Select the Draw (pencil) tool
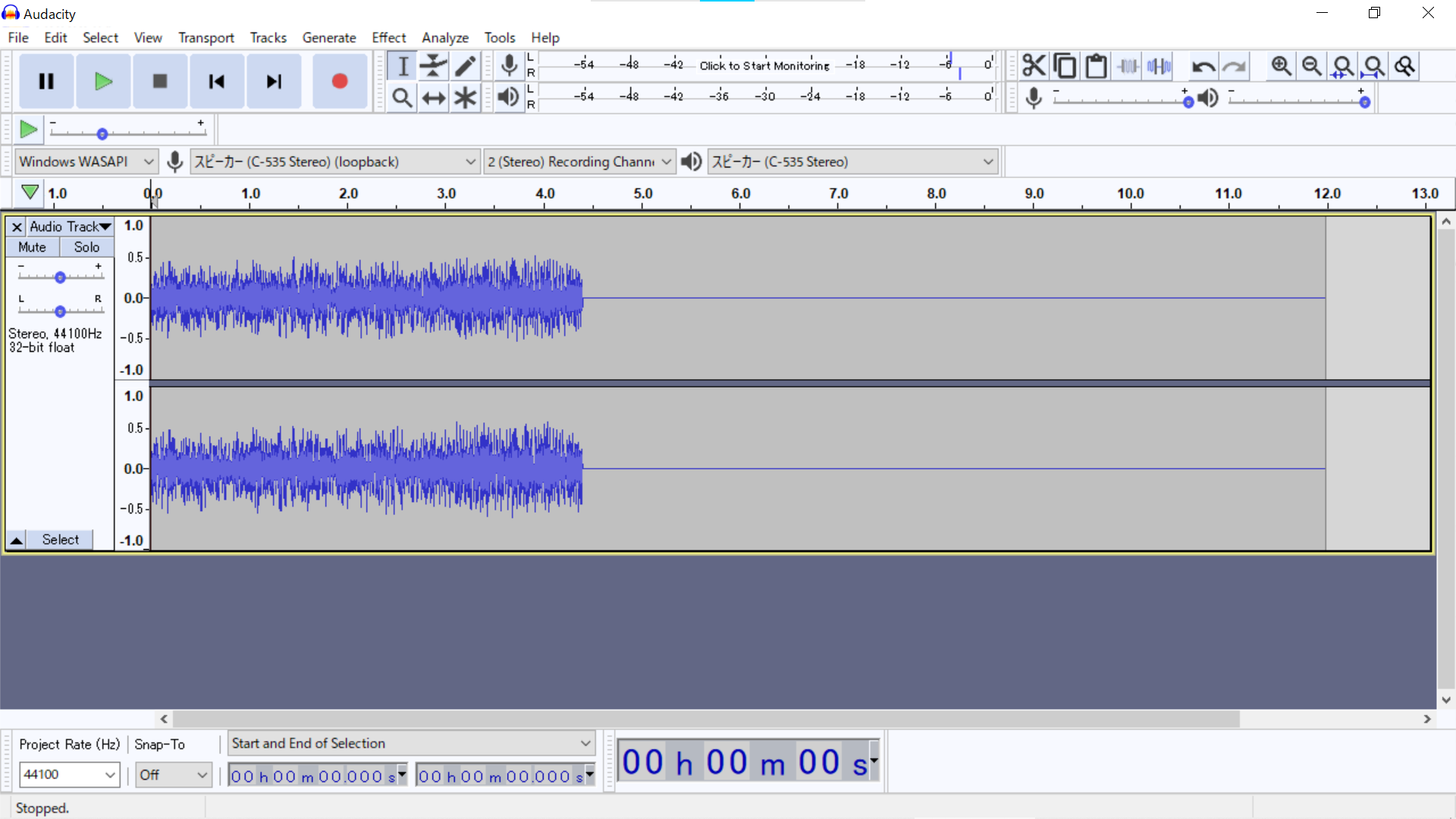This screenshot has width=1456, height=819. pos(465,66)
